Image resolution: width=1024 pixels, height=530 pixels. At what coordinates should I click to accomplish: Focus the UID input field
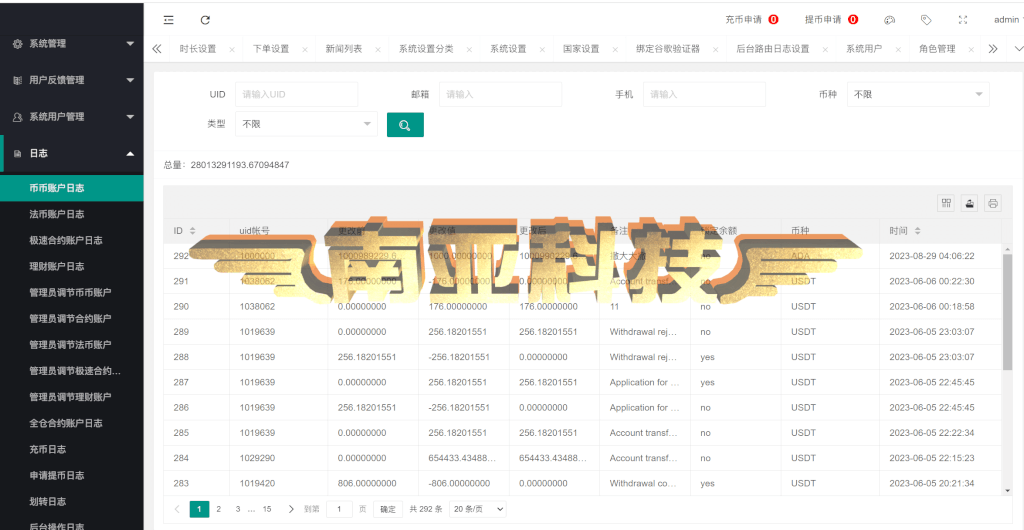296,94
